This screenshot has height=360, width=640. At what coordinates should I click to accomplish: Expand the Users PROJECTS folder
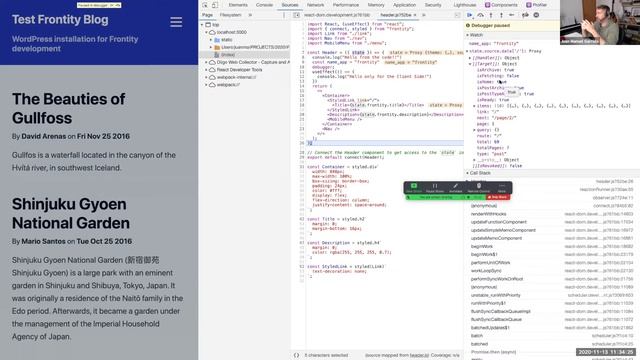pos(211,47)
